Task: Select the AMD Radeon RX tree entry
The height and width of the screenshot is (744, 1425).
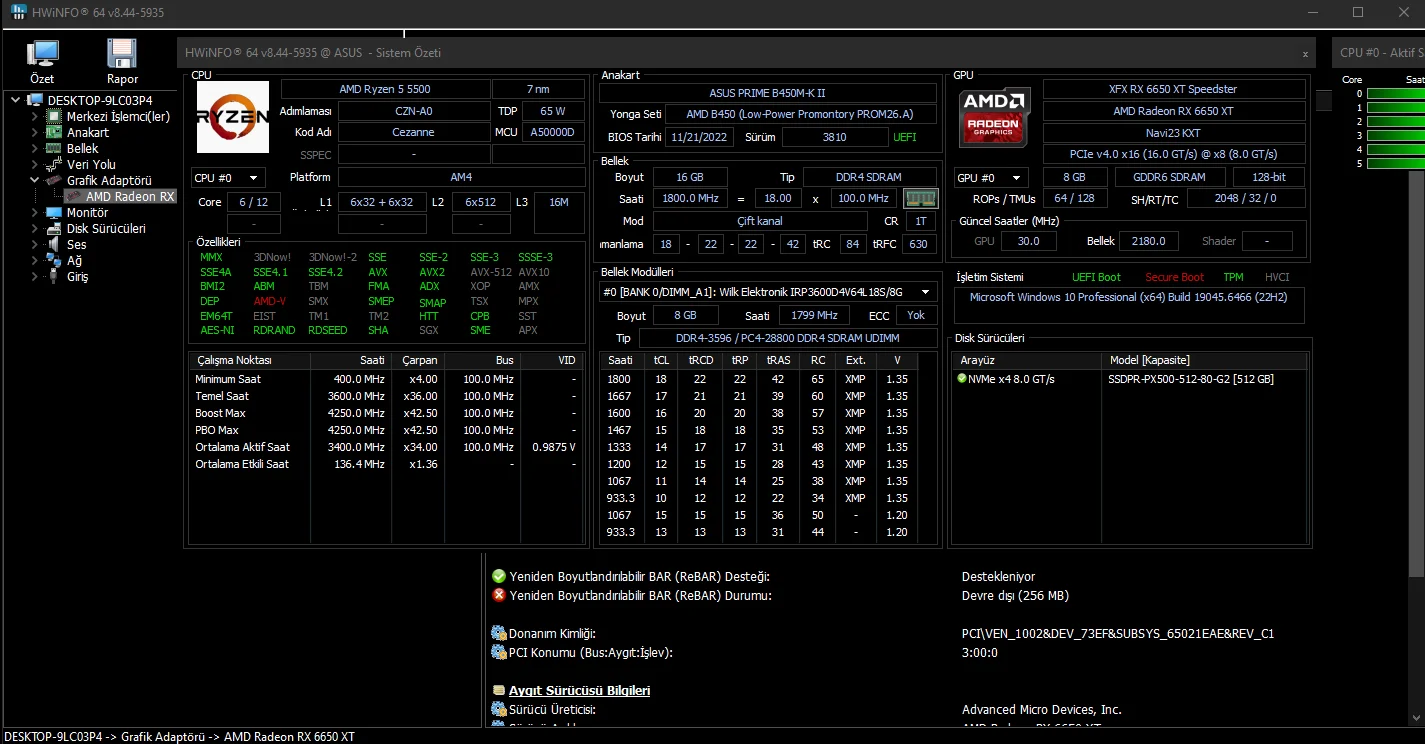Action: (130, 196)
